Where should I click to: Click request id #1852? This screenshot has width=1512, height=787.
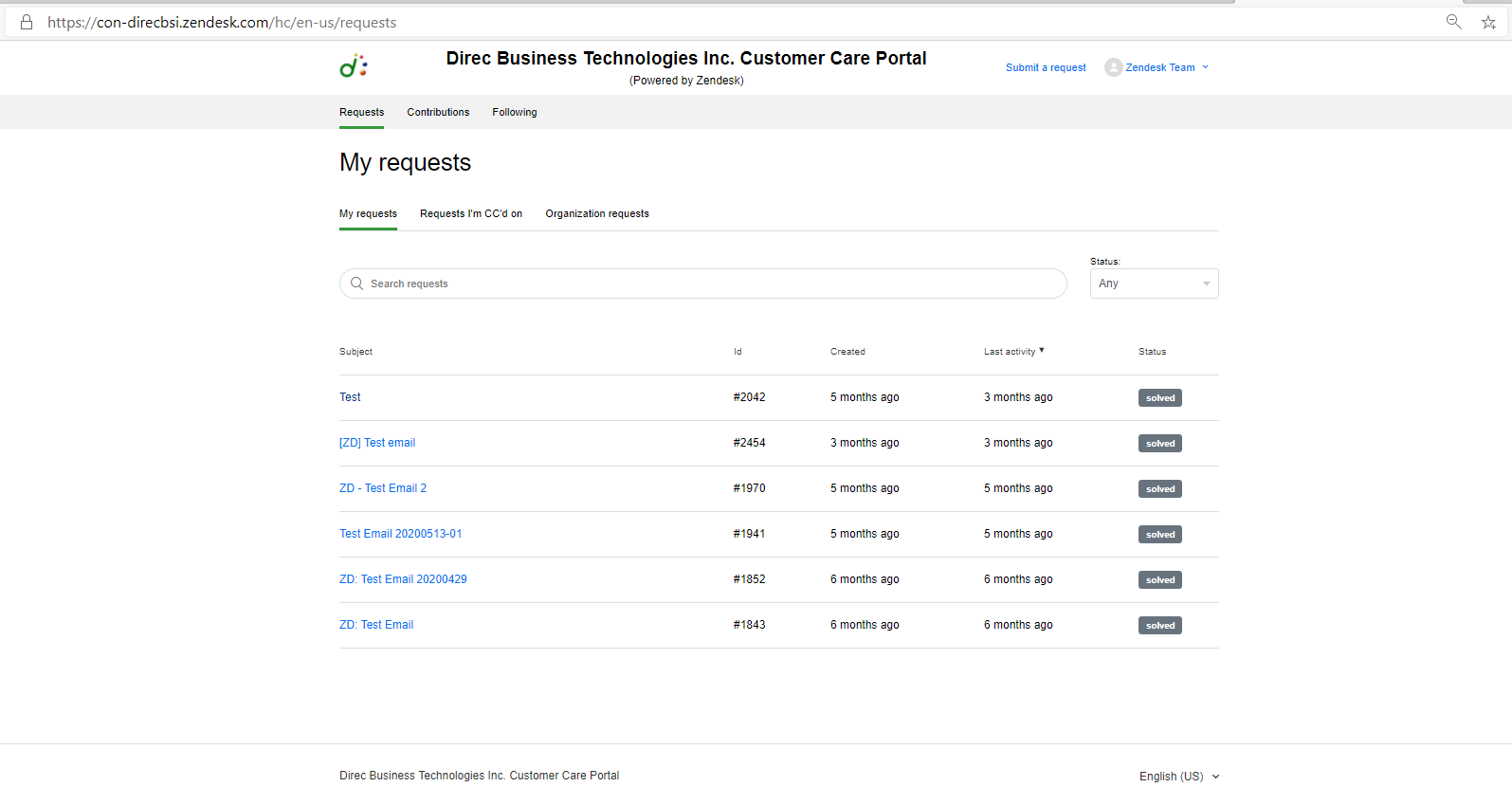click(x=749, y=579)
